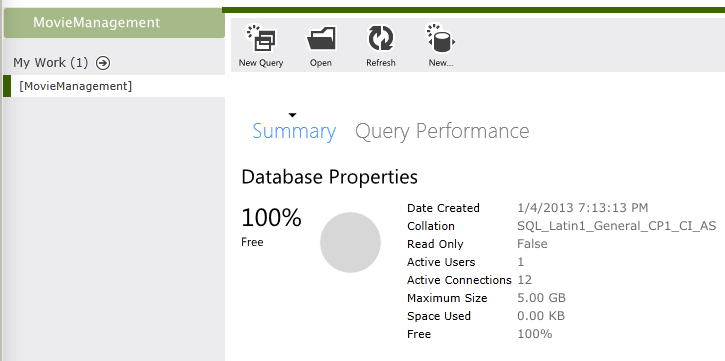Click the New... database object icon
Screen dimensions: 725x361
[441, 39]
